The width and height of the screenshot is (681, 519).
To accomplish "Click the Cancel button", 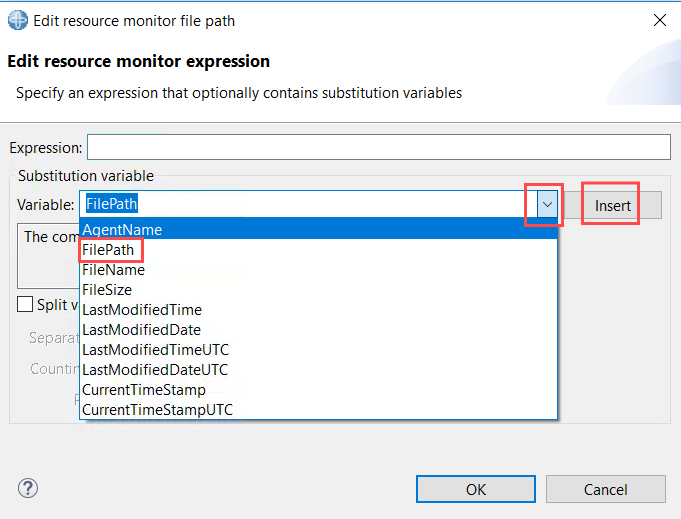I will click(605, 489).
